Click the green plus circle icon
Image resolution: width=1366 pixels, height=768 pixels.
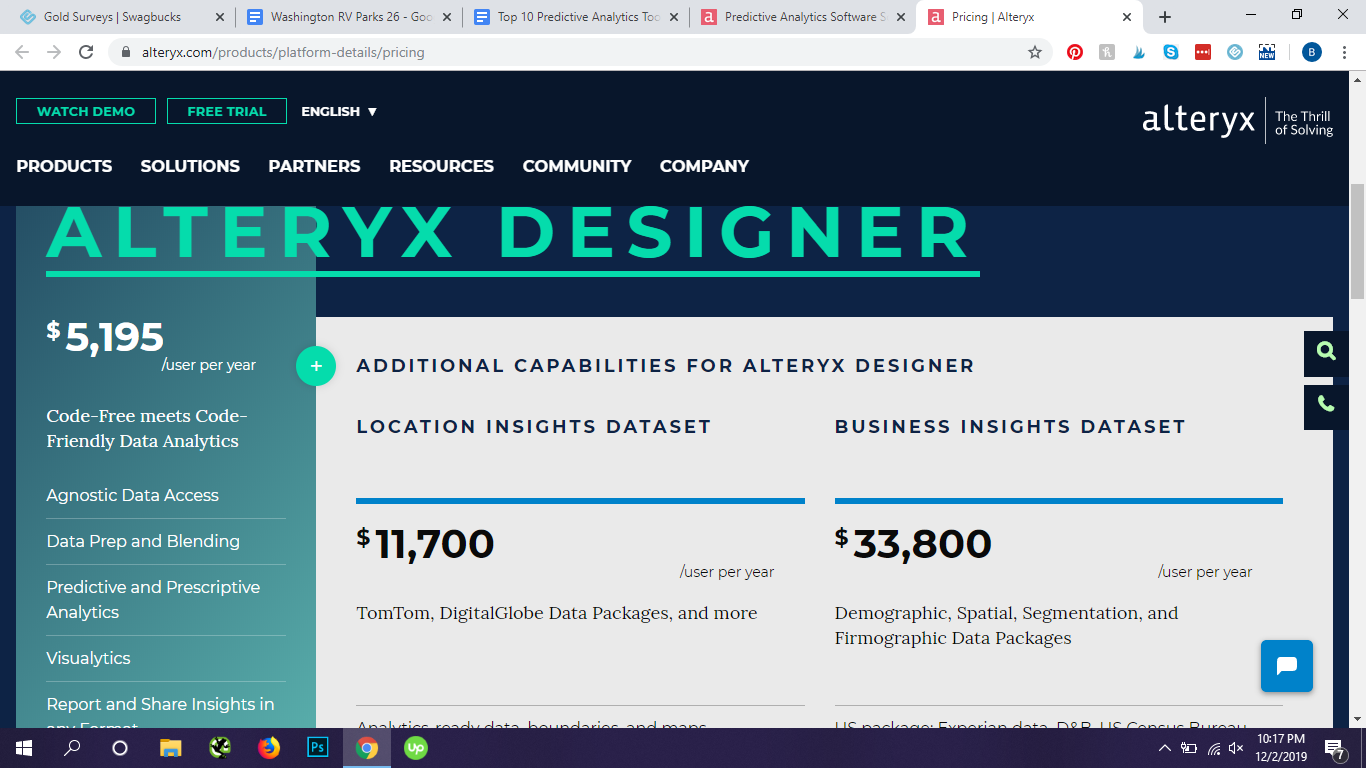(x=316, y=366)
